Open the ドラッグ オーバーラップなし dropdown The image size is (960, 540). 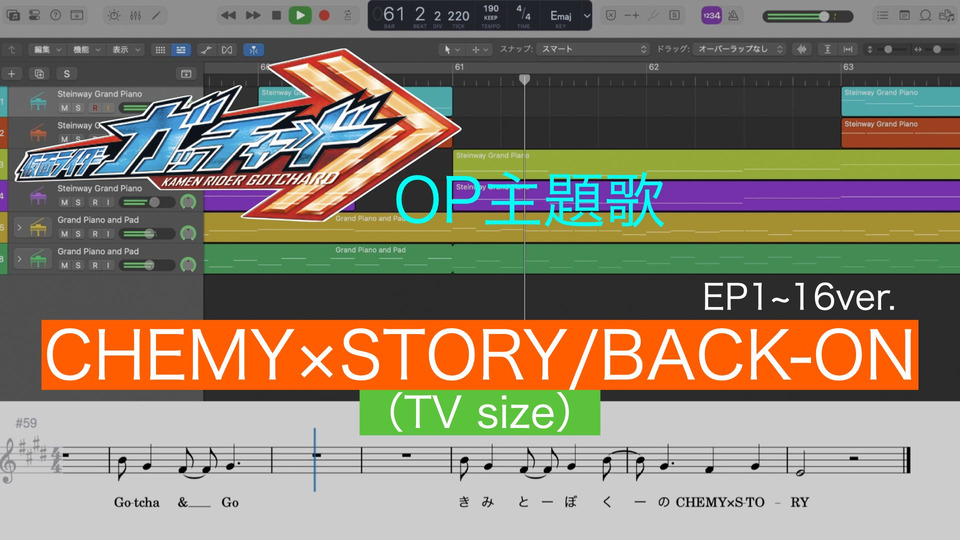(740, 49)
